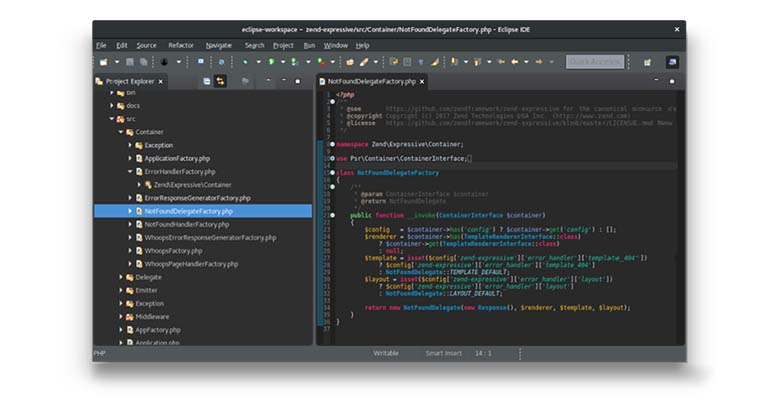The height and width of the screenshot is (403, 768).
Task: Select WhoopsFactory.php in the tree
Action: coord(173,251)
